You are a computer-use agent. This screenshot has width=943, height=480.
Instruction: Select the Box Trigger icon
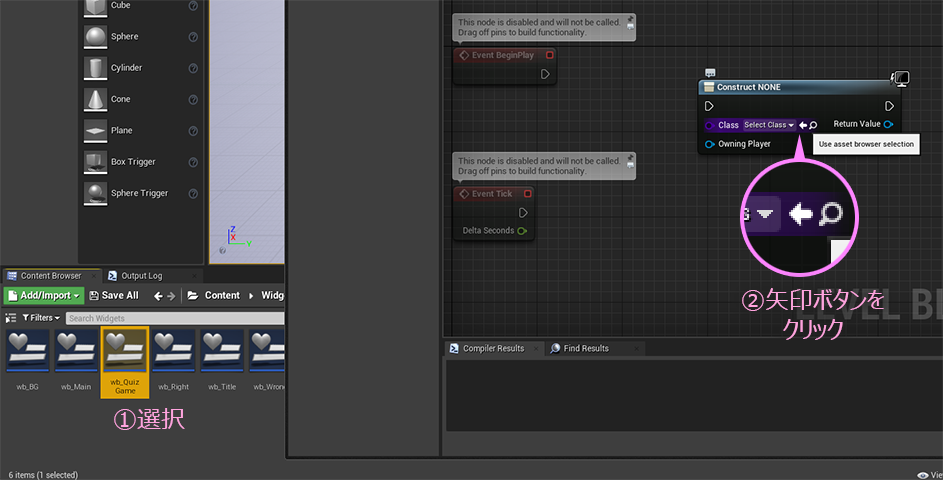(x=95, y=162)
